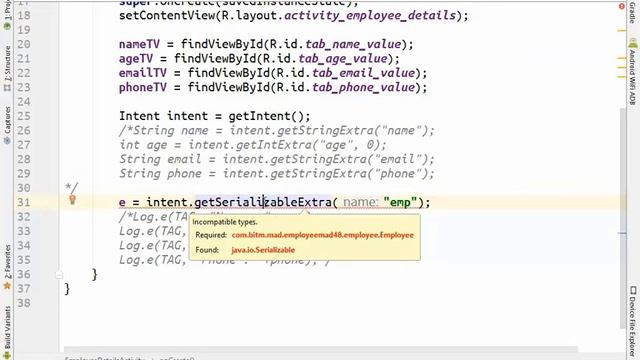Click activity_employee_details on line 18
Image resolution: width=640 pixels, height=360 pixels.
pos(370,16)
